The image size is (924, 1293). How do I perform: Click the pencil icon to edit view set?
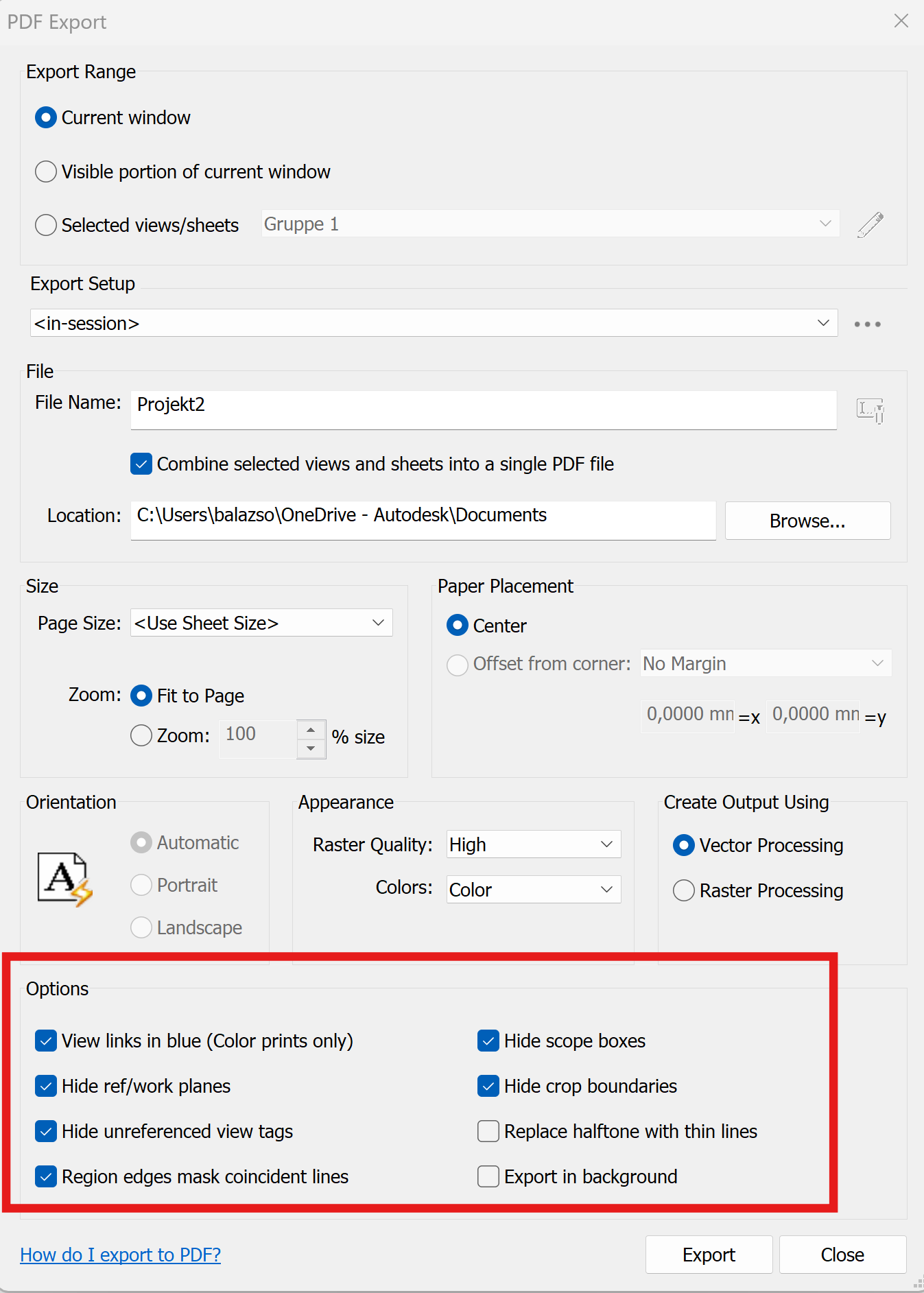pos(870,225)
